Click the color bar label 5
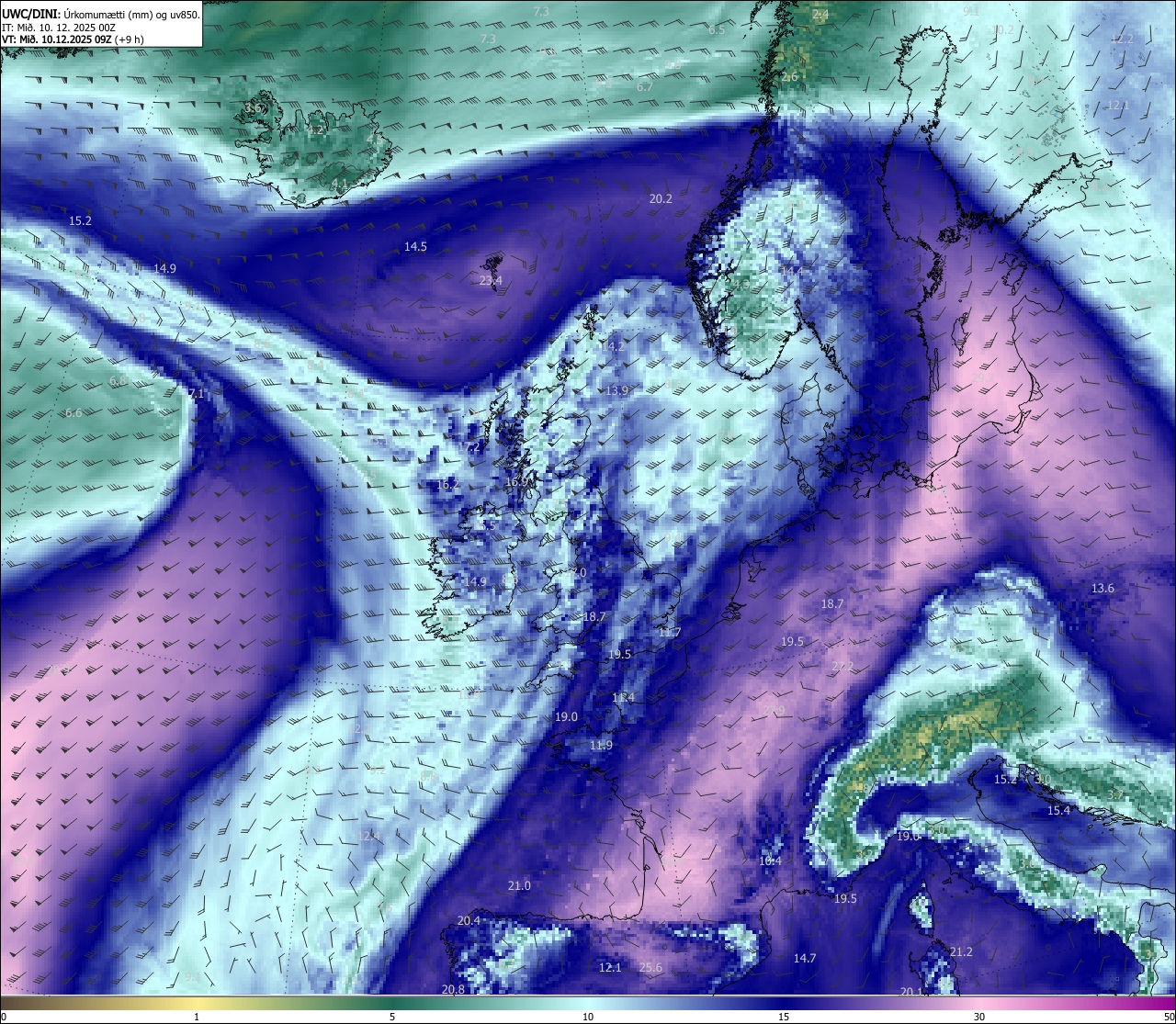Viewport: 1176px width, 1024px height. click(392, 1017)
